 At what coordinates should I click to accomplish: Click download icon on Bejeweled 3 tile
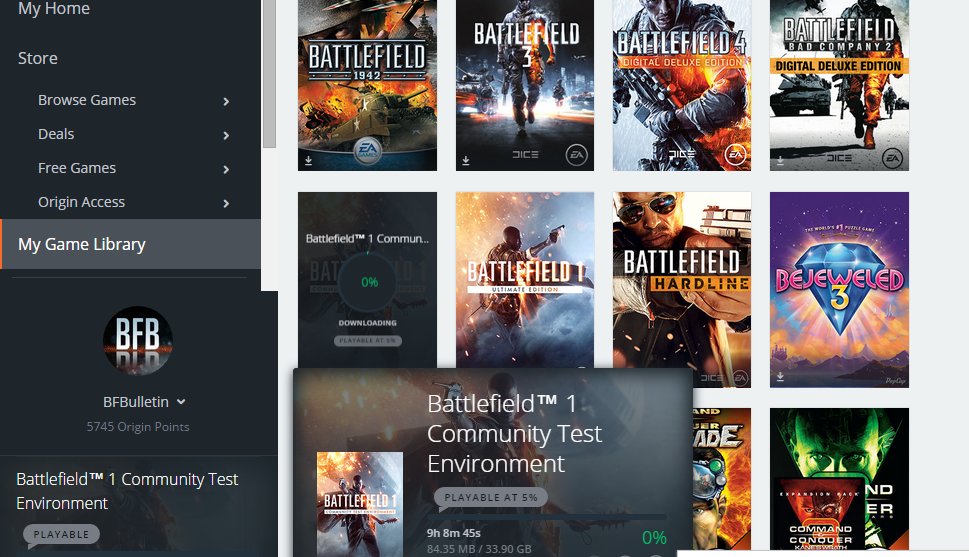pos(781,376)
